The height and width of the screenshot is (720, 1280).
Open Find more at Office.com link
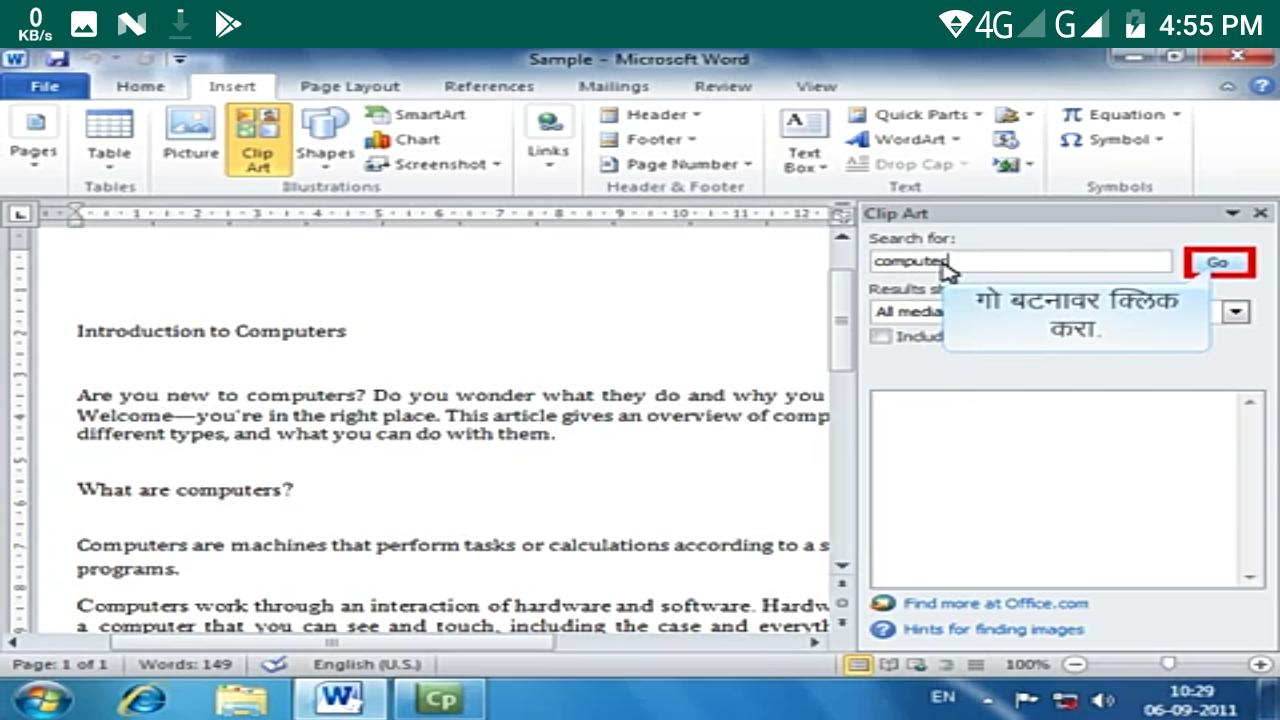(995, 604)
